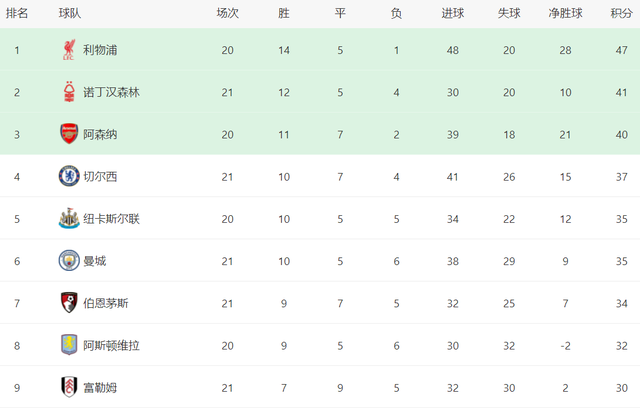This screenshot has height=408, width=640.
Task: Click the Chelsea lion crest icon
Action: point(69,176)
